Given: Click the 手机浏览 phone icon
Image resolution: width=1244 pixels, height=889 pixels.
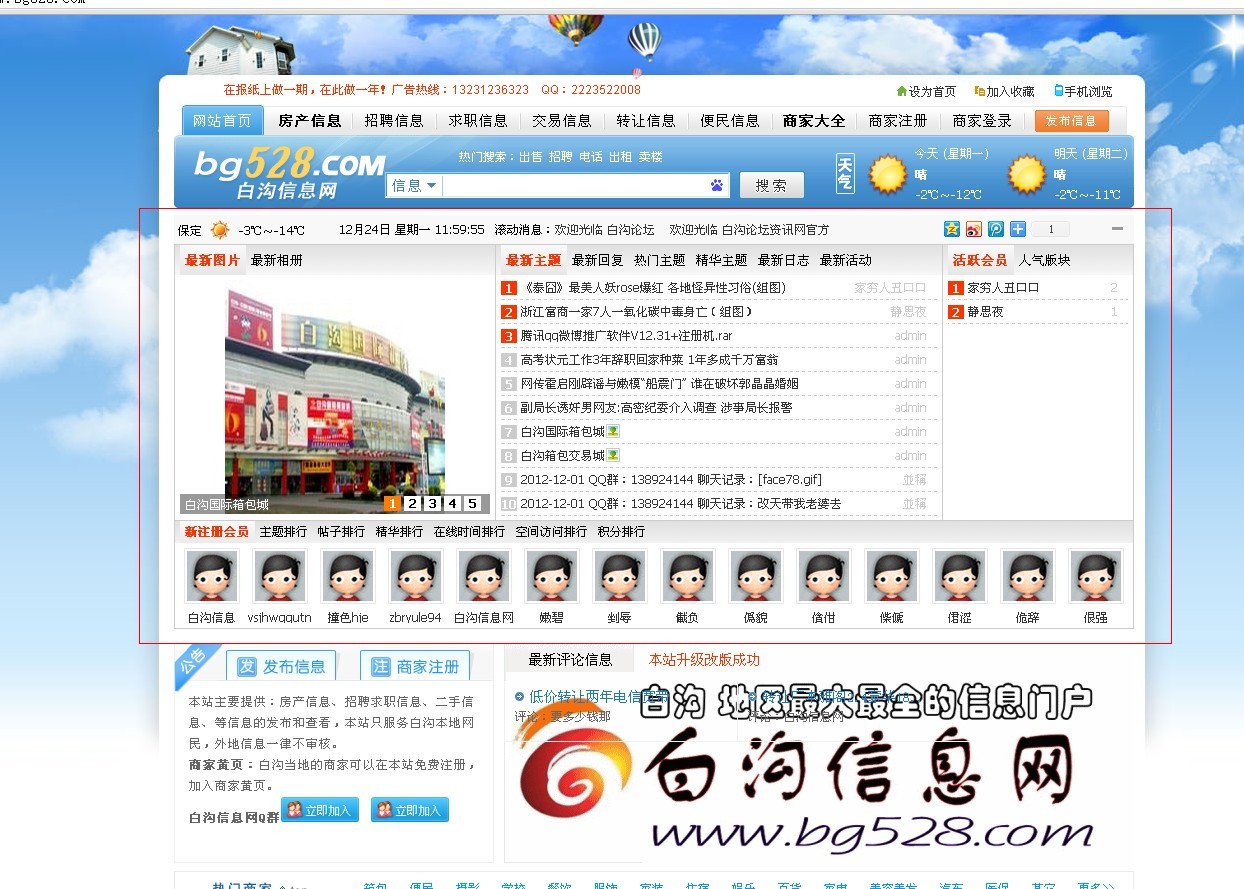Looking at the screenshot, I should (1059, 91).
